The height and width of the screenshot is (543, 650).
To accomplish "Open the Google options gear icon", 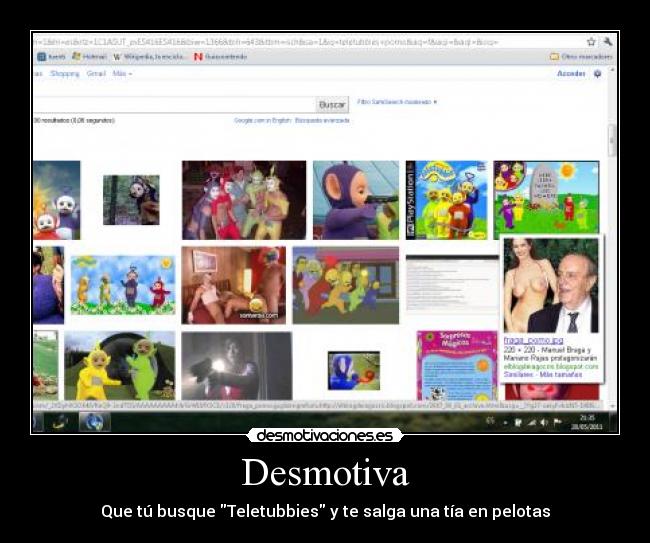I will pyautogui.click(x=597, y=73).
